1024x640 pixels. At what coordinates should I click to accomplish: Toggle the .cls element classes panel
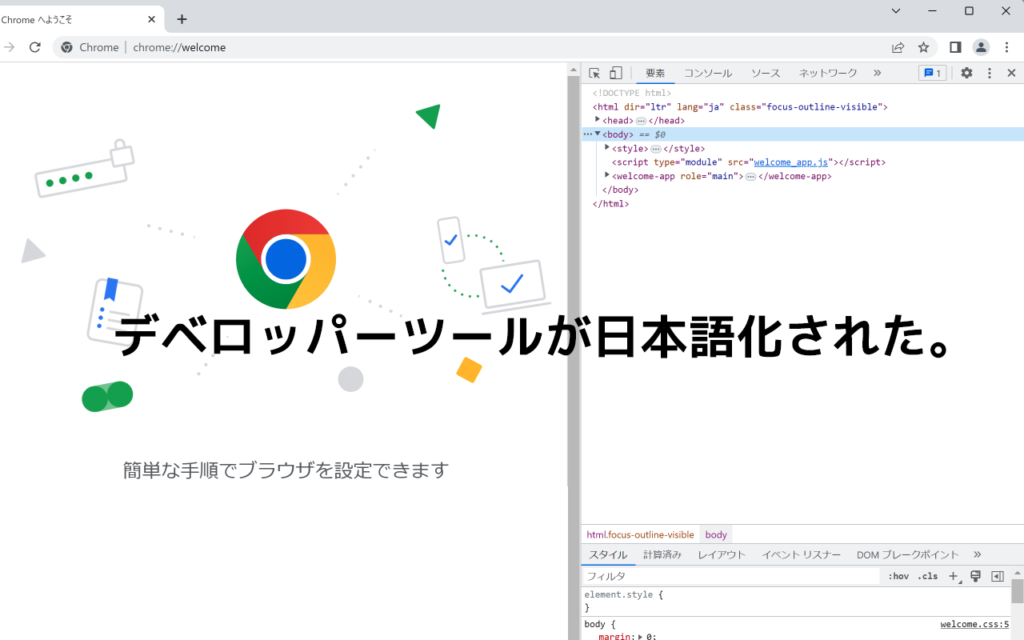(x=928, y=576)
